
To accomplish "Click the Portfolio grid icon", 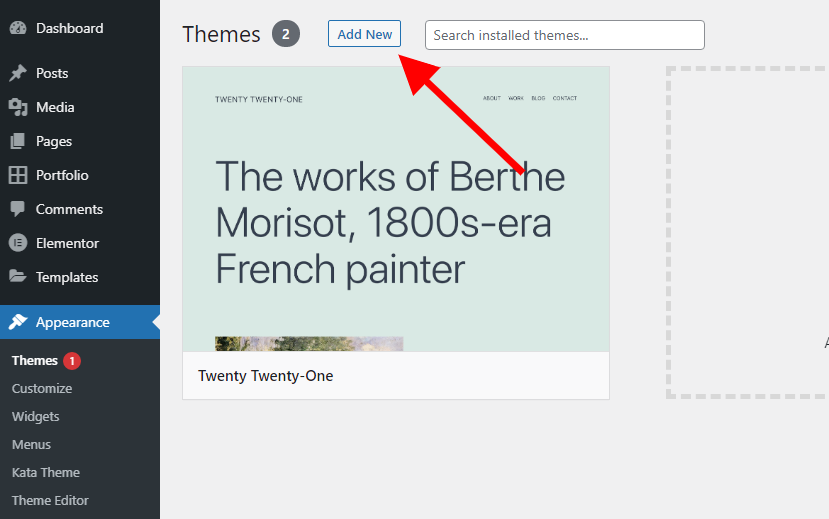I will (x=18, y=175).
